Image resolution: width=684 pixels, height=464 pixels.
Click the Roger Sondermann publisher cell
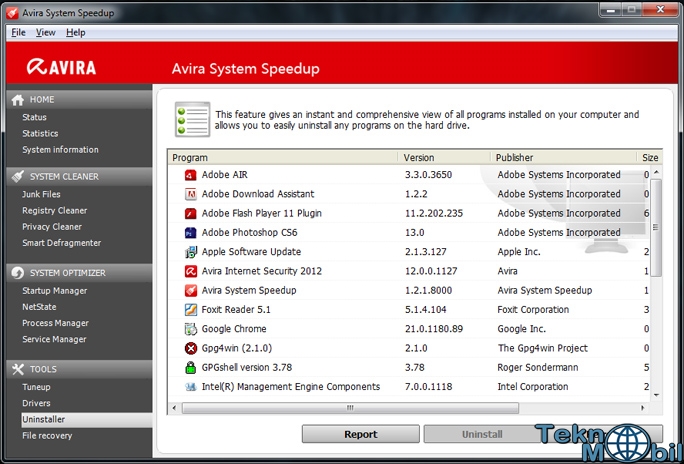click(x=537, y=368)
